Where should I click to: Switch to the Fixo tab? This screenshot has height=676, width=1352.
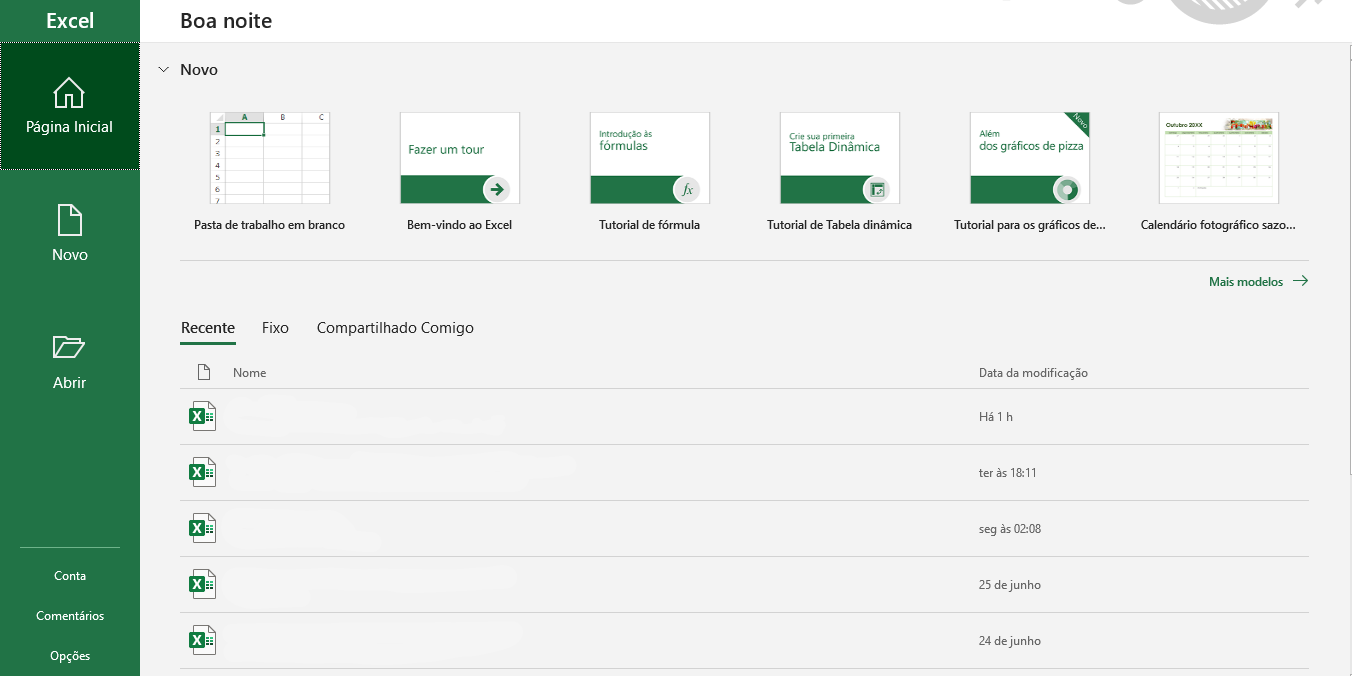[275, 328]
